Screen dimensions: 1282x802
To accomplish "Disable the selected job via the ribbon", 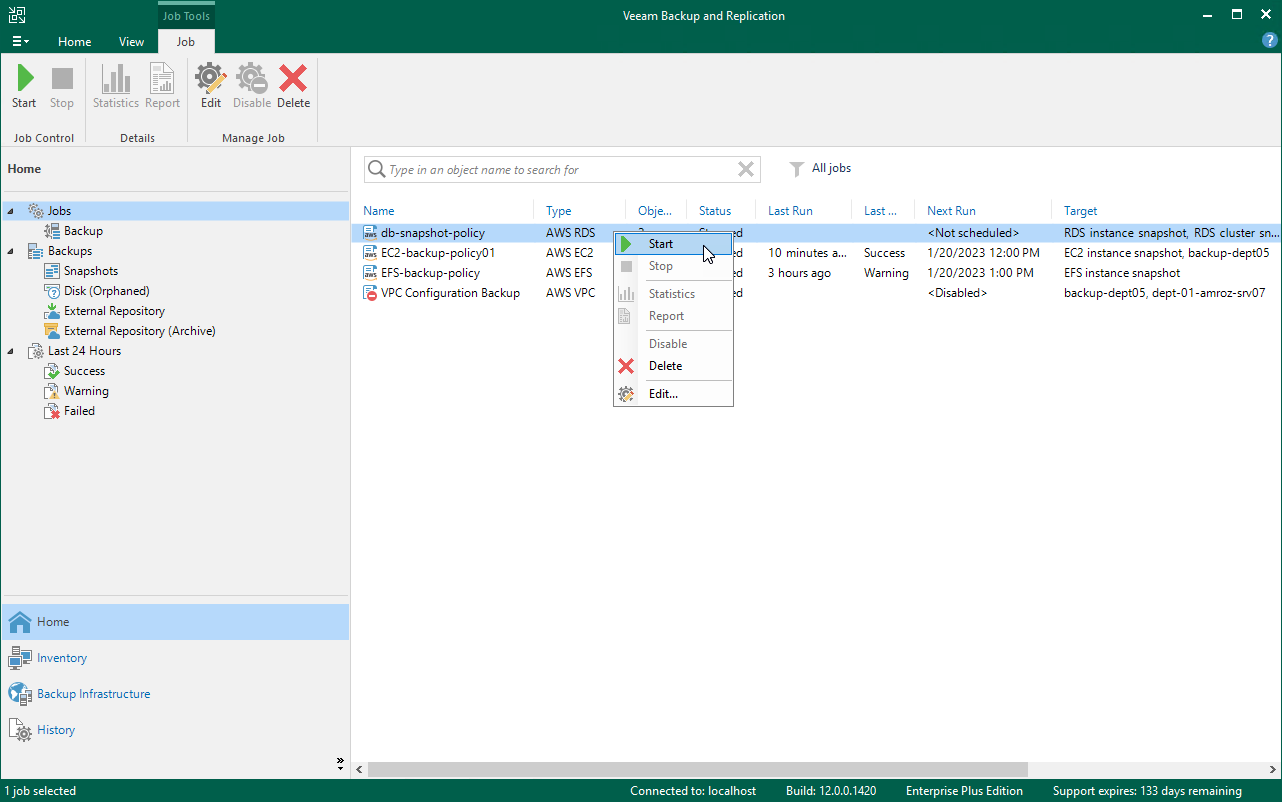I will click(x=251, y=85).
